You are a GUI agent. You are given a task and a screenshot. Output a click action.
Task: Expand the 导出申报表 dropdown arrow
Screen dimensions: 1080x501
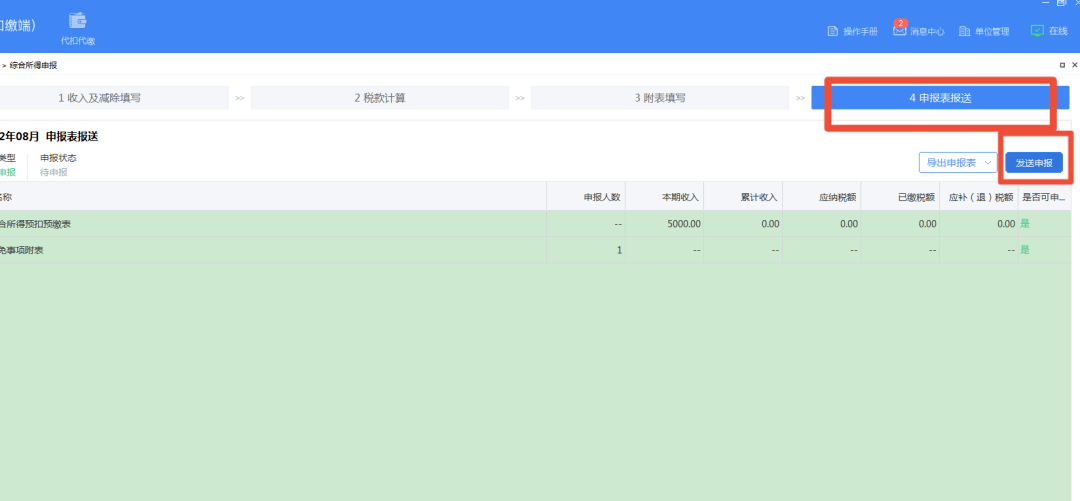coord(989,163)
